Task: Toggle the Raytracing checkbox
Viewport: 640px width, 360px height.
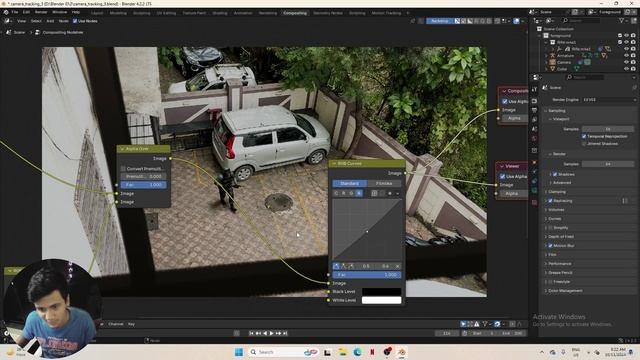Action: point(550,201)
